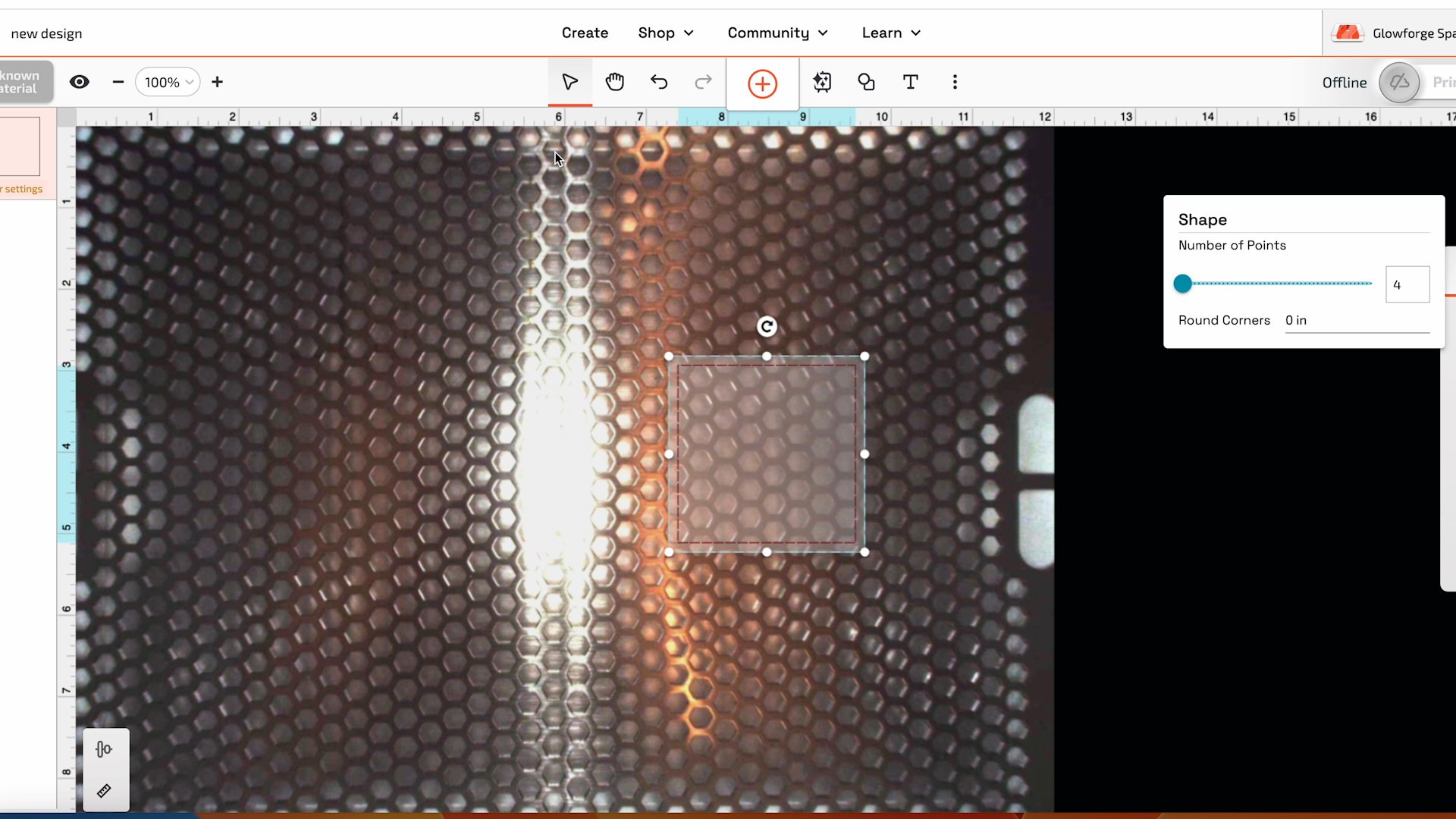Click the redo button
The height and width of the screenshot is (819, 1456).
pos(703,82)
